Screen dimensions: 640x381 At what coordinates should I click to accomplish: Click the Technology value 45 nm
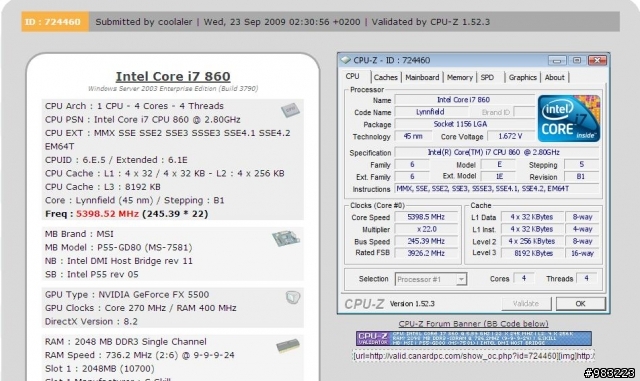413,136
